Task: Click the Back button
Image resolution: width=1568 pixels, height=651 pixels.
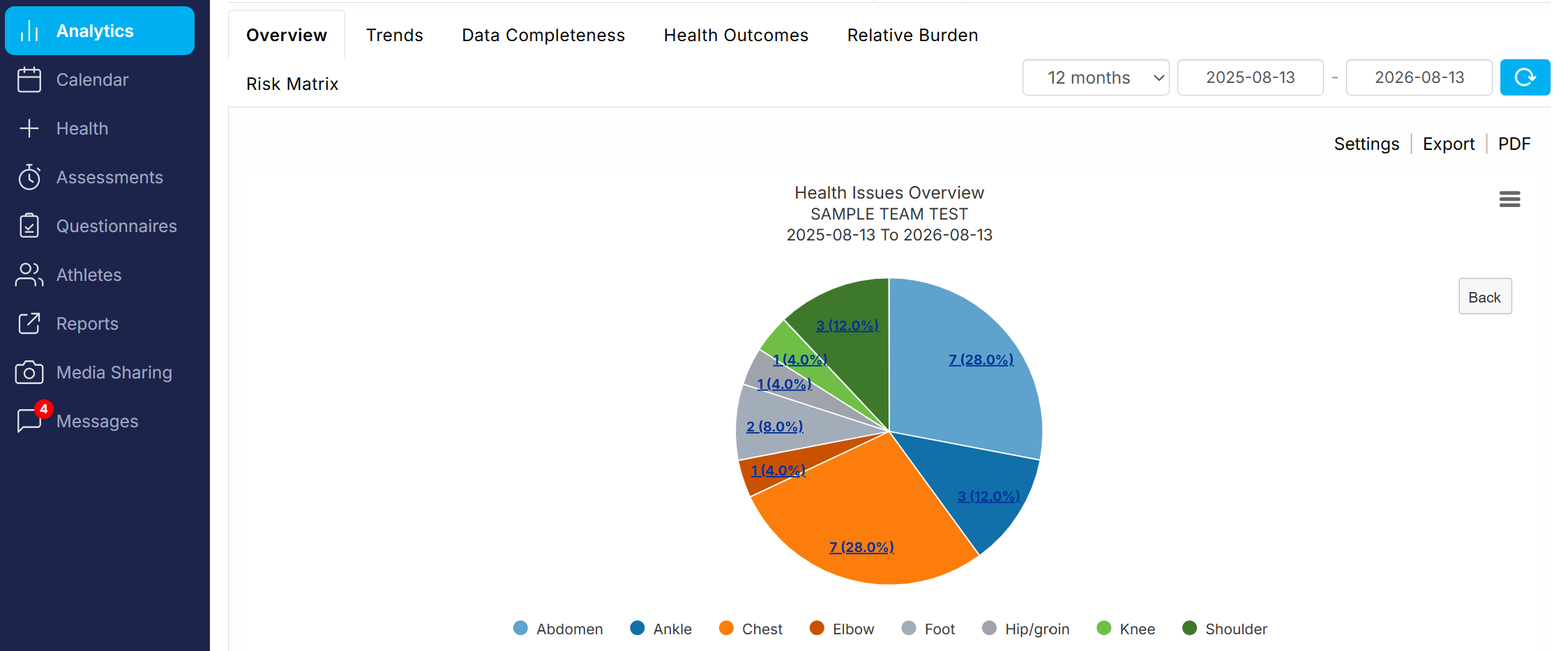Action: click(x=1485, y=297)
